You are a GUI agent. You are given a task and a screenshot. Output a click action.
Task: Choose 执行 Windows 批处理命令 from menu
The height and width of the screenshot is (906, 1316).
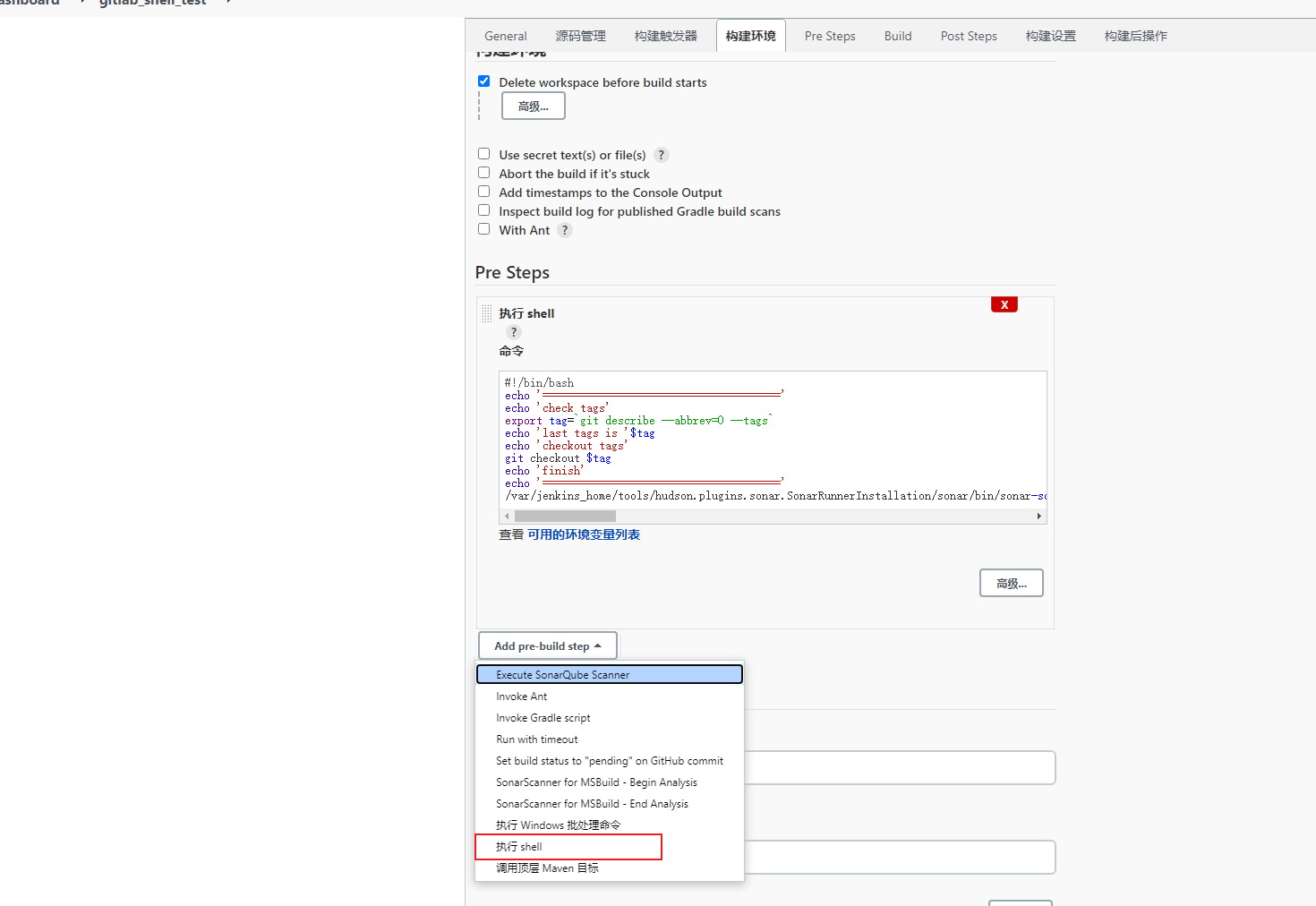[x=610, y=825]
